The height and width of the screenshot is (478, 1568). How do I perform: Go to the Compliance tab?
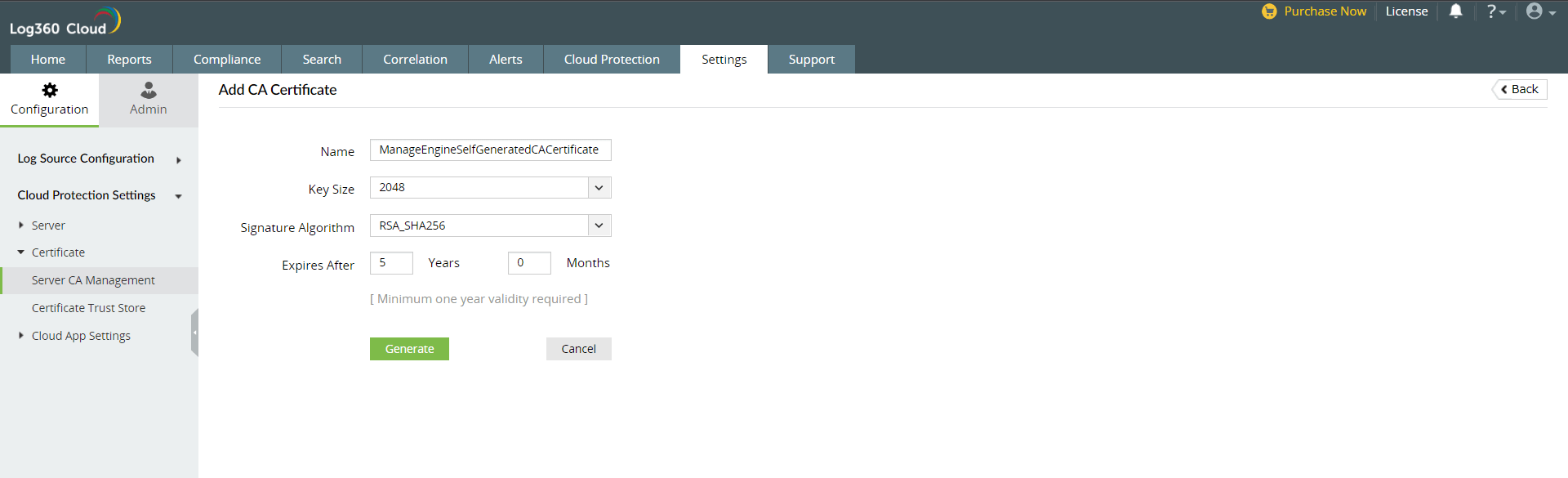(x=227, y=60)
